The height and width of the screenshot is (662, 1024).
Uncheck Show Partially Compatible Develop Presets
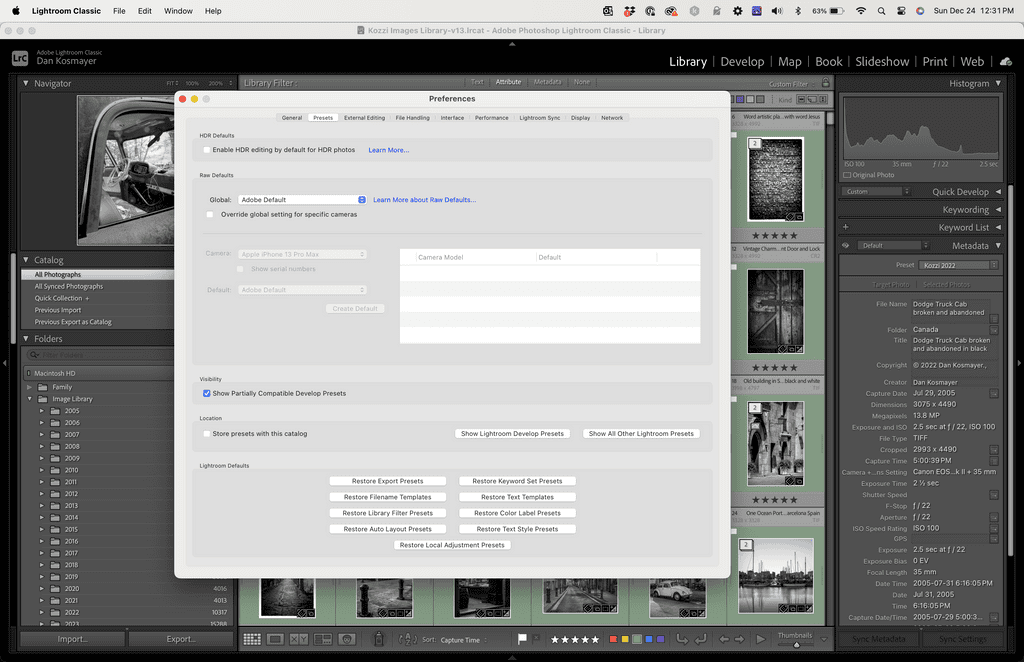click(206, 393)
